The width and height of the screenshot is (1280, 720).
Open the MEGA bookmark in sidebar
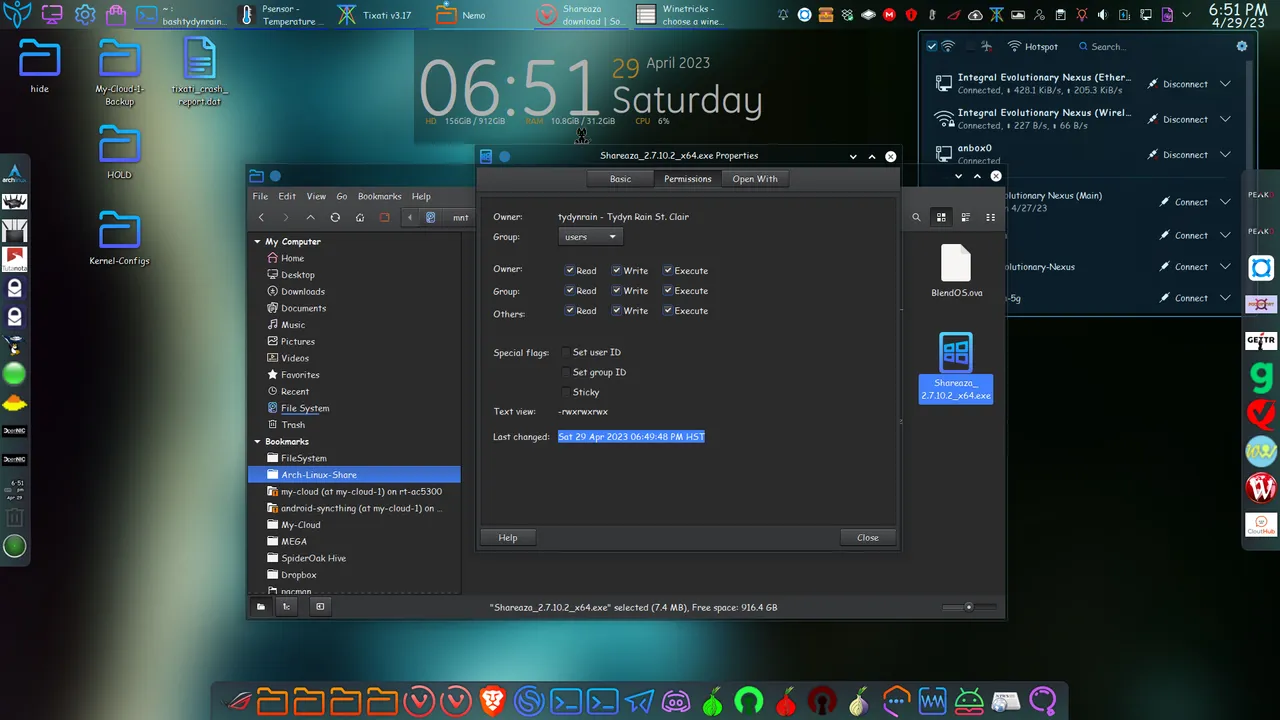click(x=294, y=542)
